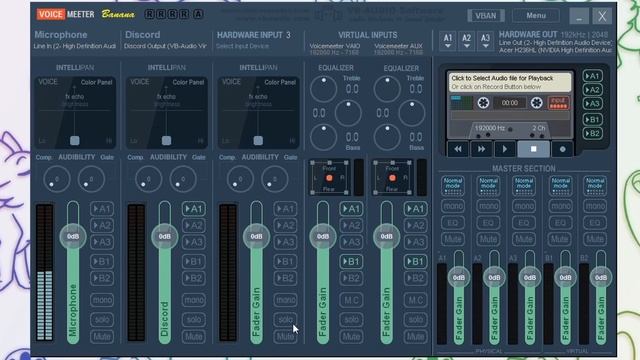
Task: Click the Discord Intellipan position square
Action: click(166, 141)
